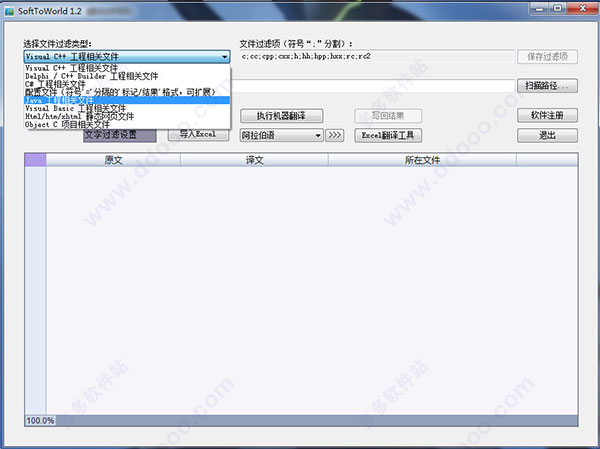
Task: Click 导入Excel button
Action: (198, 135)
